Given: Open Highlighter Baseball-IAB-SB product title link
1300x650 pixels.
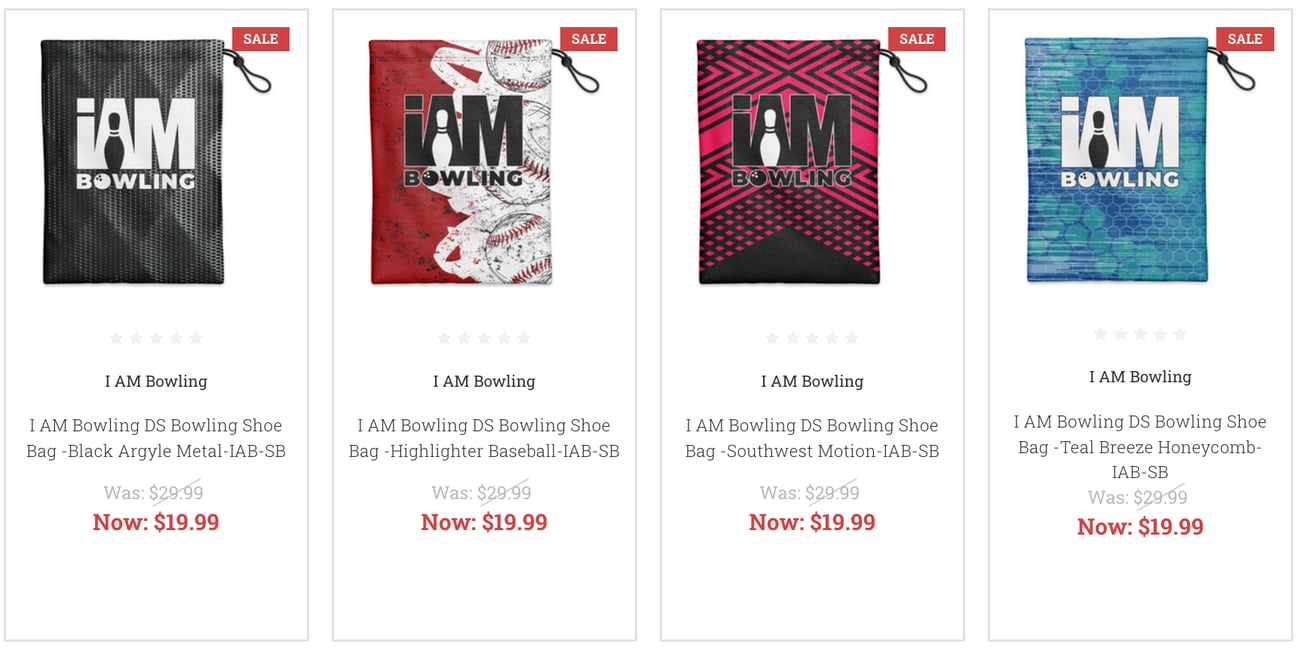Looking at the screenshot, I should 484,438.
